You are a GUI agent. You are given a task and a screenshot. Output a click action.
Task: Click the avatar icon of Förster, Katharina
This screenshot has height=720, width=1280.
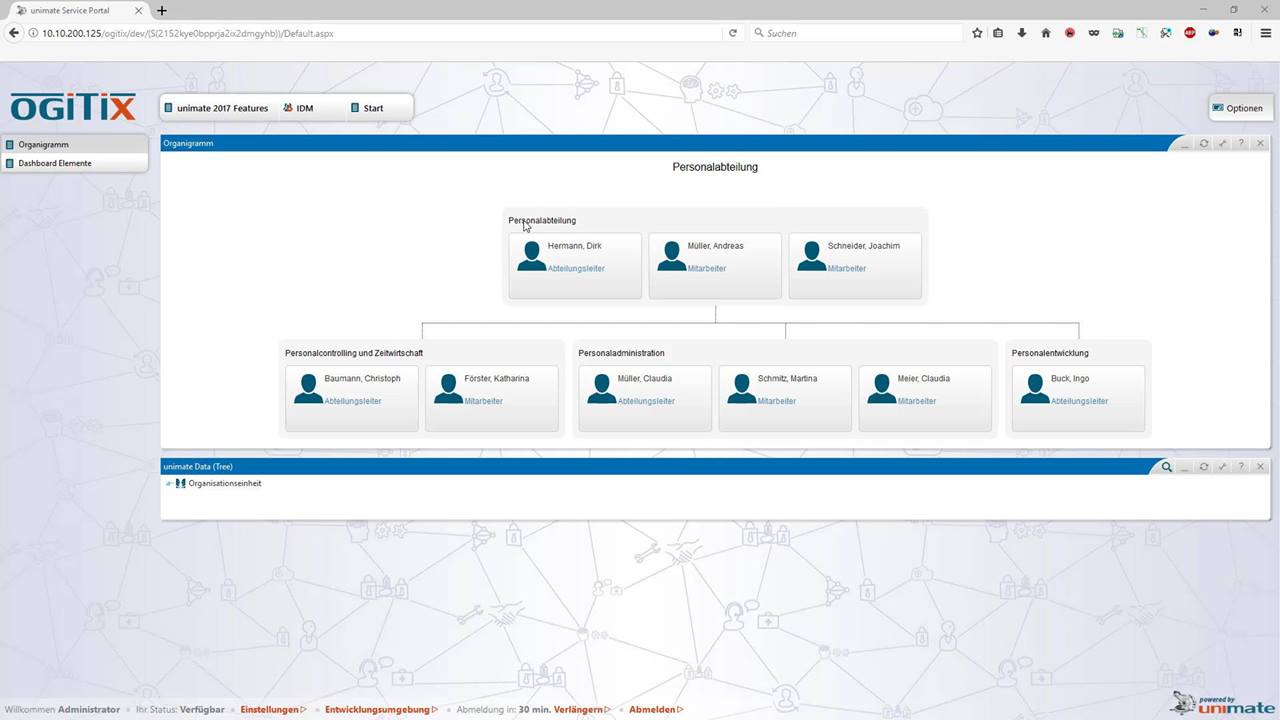coord(448,389)
